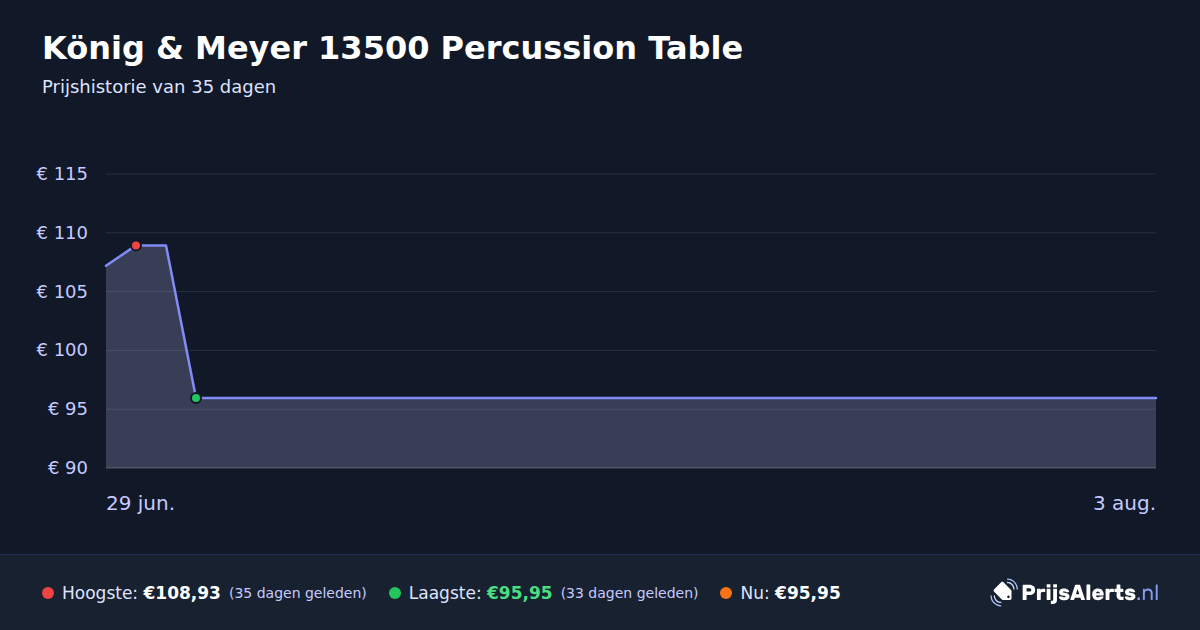Select the König & Meyer 13500 Percussion Table title
This screenshot has width=1200, height=630.
tap(392, 48)
